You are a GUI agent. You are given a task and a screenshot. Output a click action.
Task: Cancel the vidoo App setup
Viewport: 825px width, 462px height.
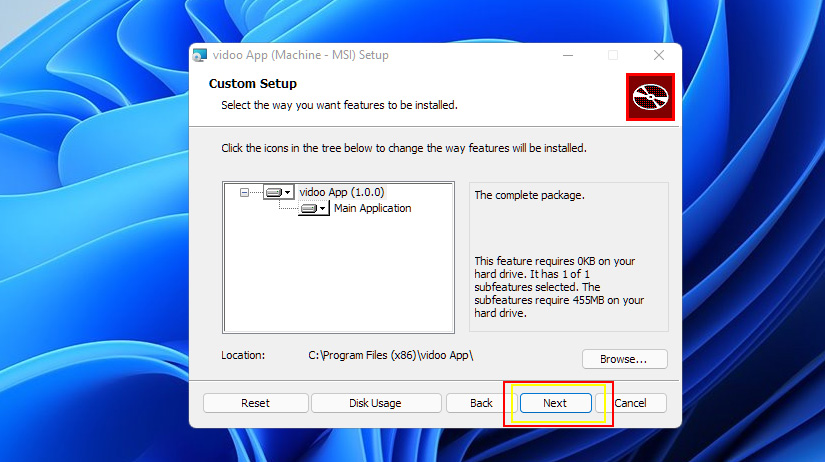pos(630,403)
